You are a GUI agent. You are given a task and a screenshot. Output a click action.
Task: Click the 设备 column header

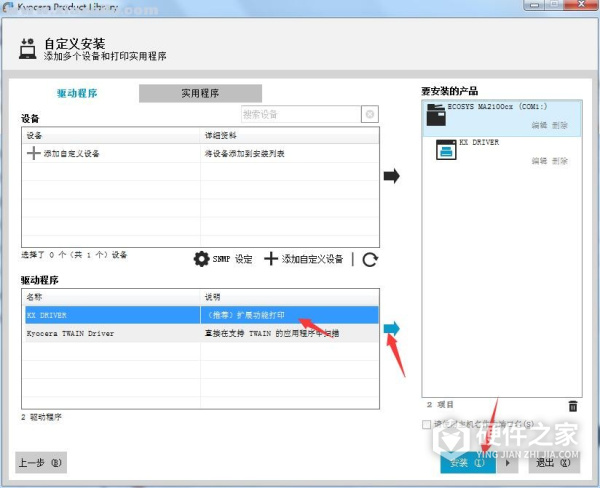pyautogui.click(x=111, y=135)
